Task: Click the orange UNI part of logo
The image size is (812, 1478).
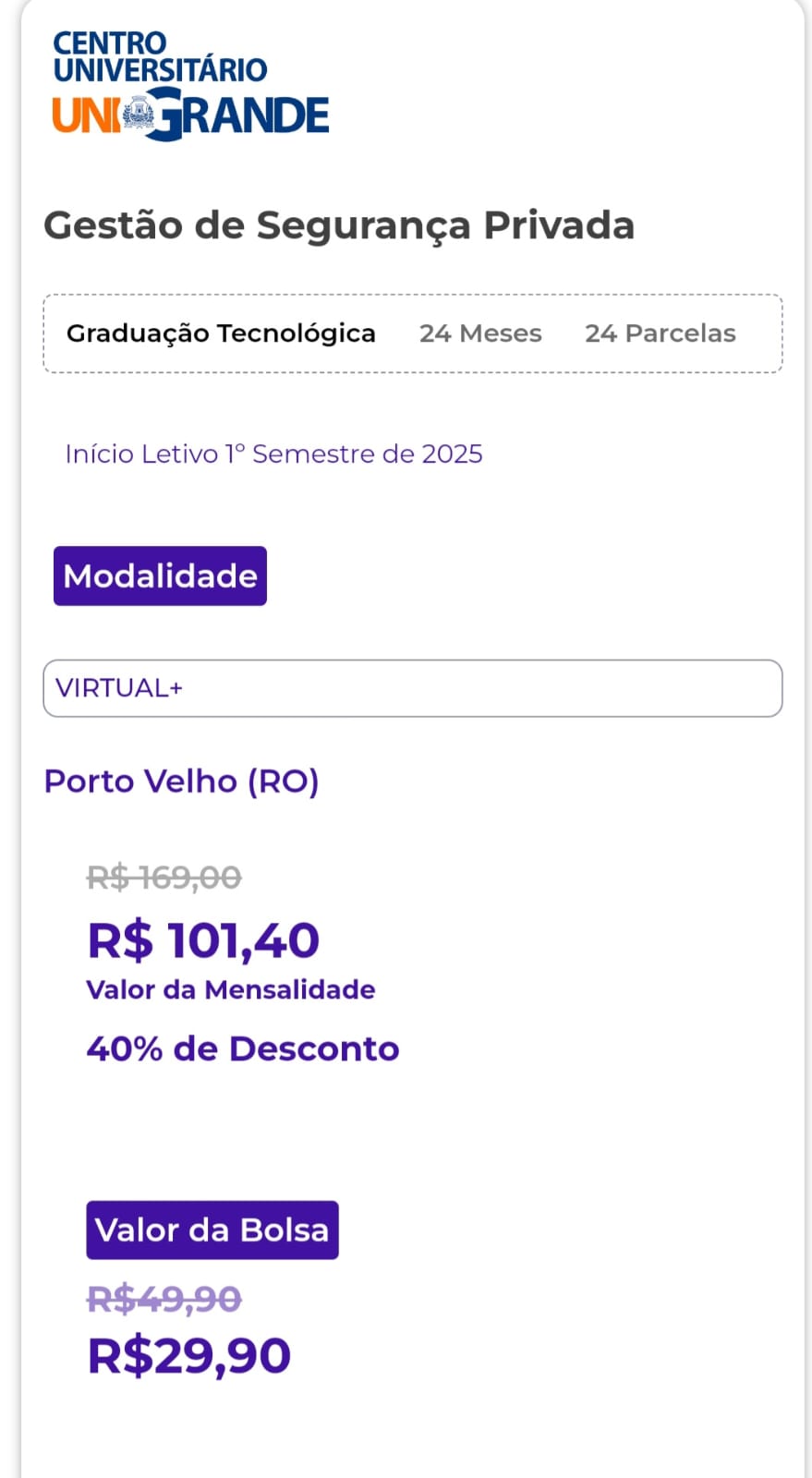Action: coord(86,116)
